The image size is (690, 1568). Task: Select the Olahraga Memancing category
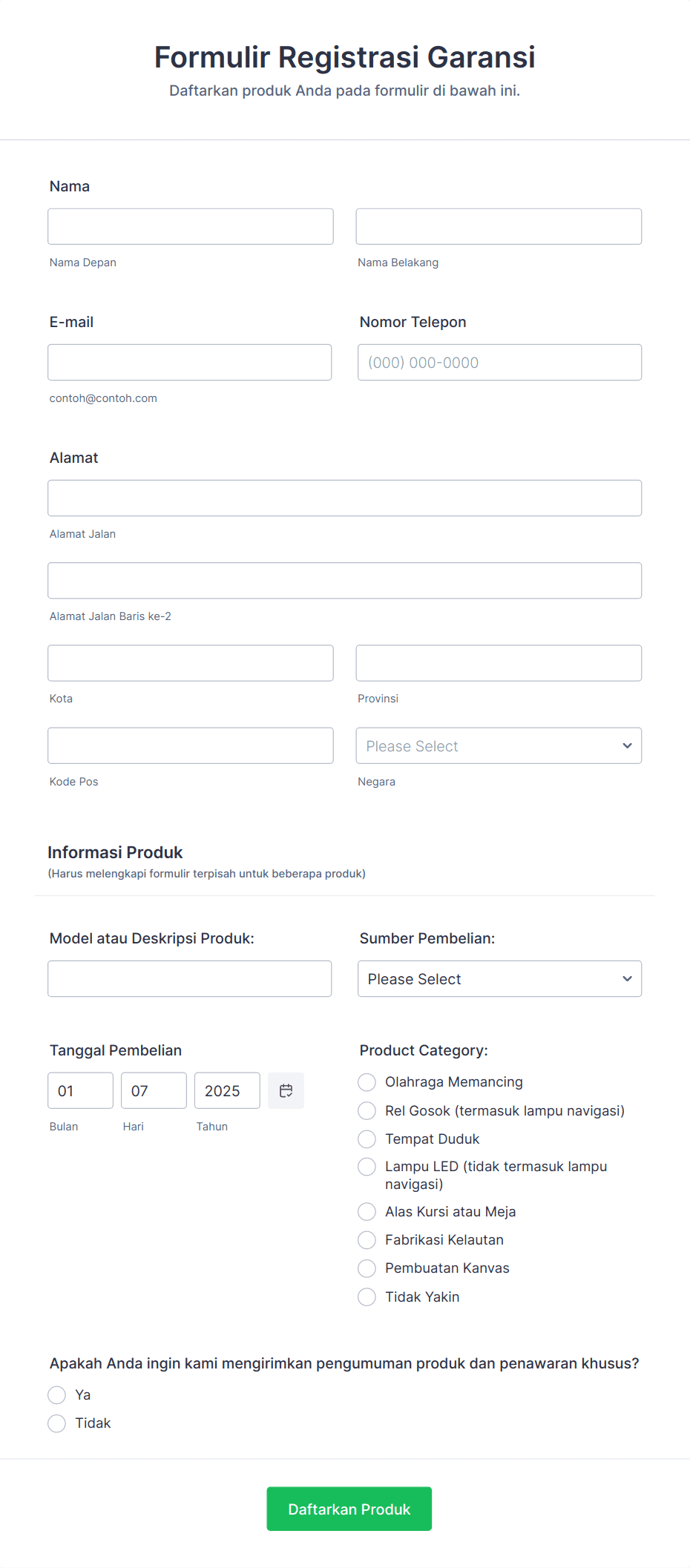click(367, 1082)
